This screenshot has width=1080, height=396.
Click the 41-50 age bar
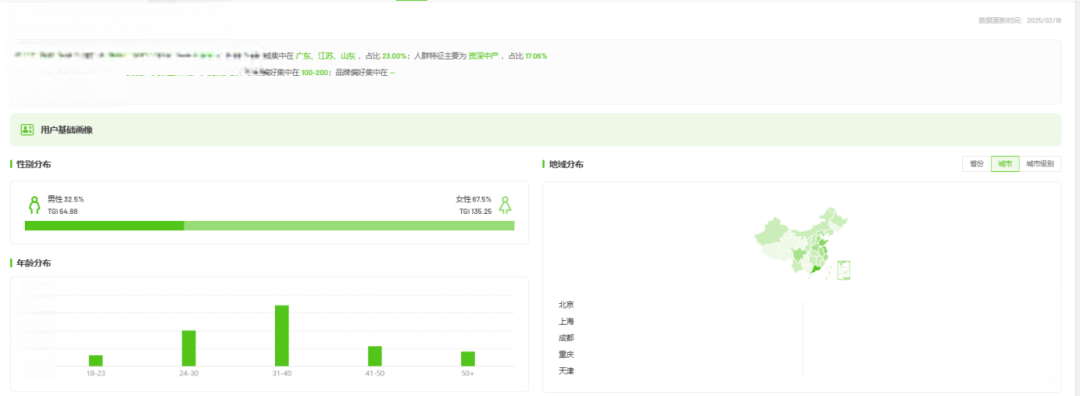pyautogui.click(x=375, y=356)
